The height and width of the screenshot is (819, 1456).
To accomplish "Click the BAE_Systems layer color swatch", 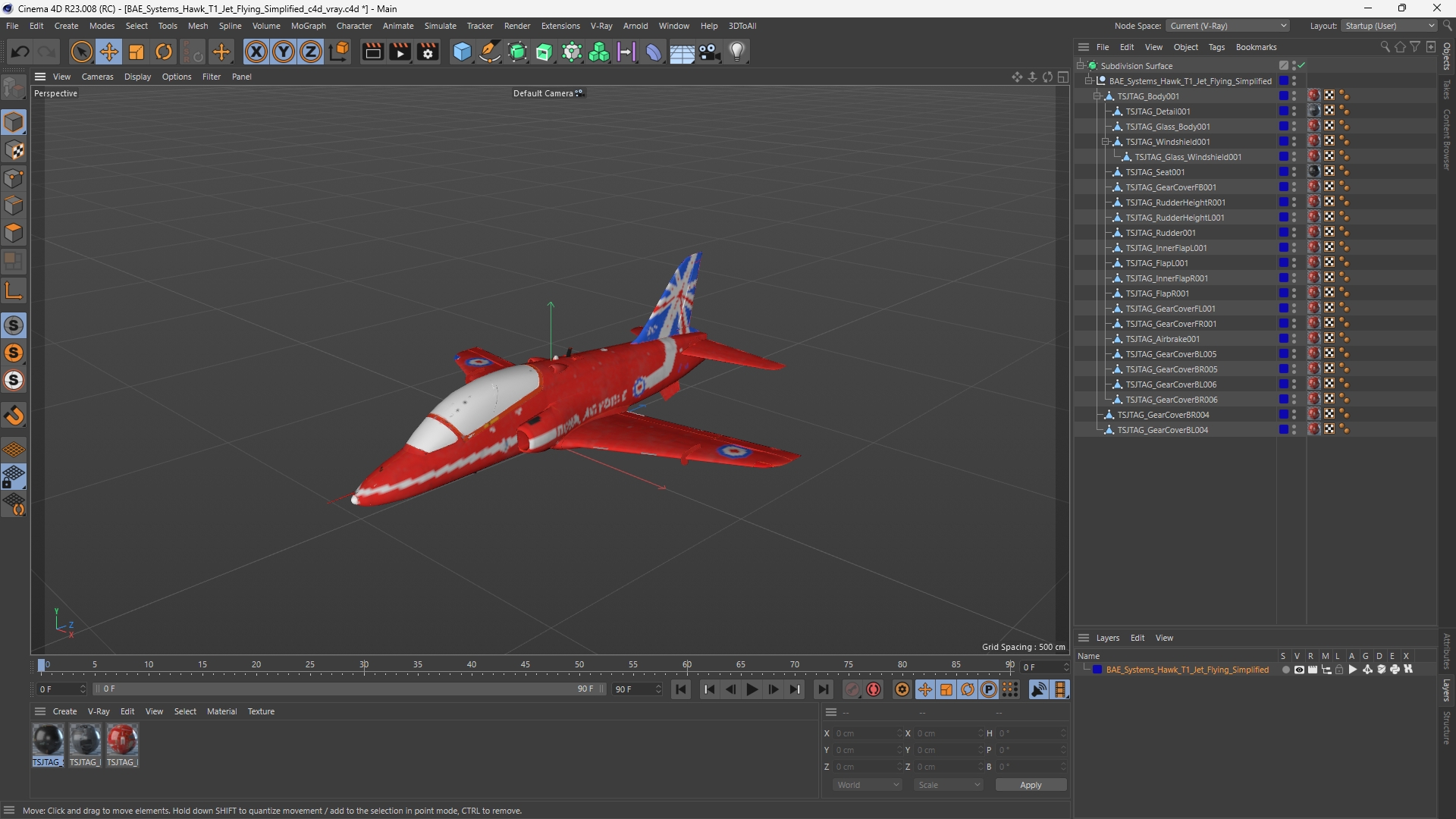I will [1097, 670].
